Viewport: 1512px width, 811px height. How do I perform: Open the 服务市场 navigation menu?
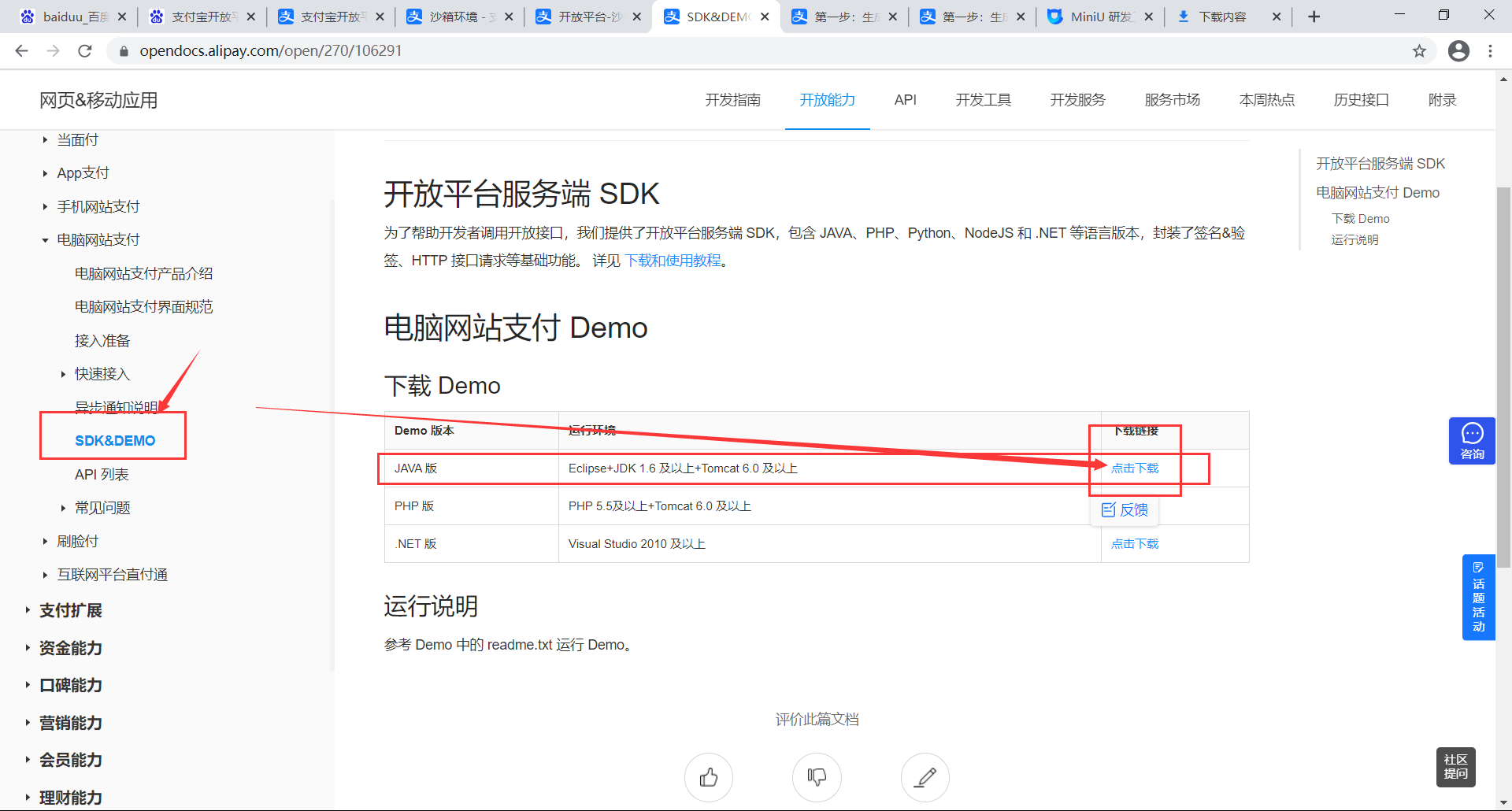coord(1173,100)
